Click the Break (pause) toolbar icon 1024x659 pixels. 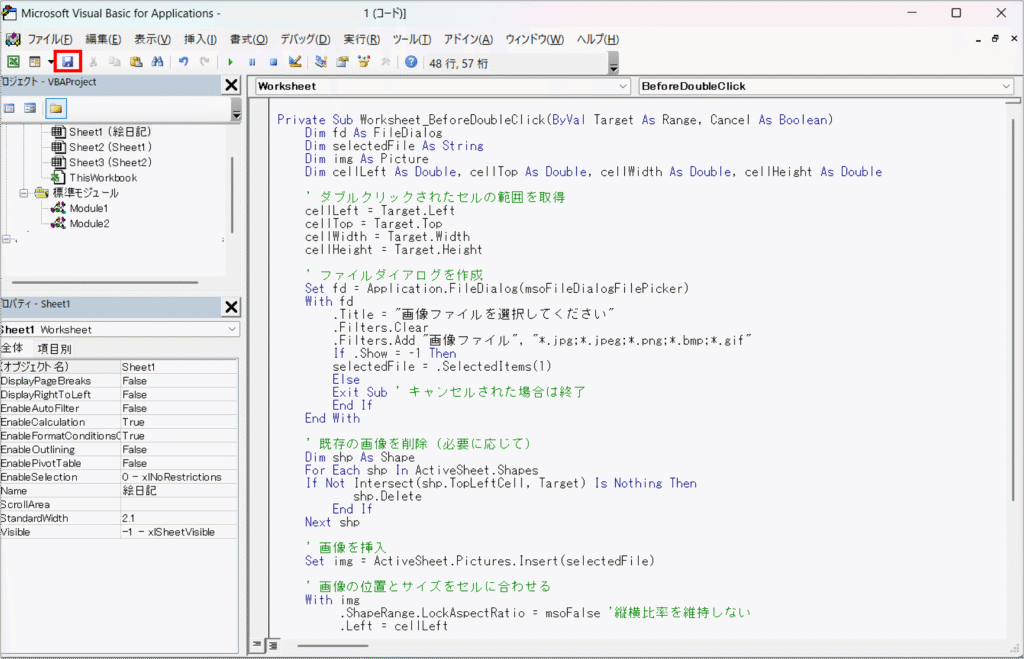point(252,62)
